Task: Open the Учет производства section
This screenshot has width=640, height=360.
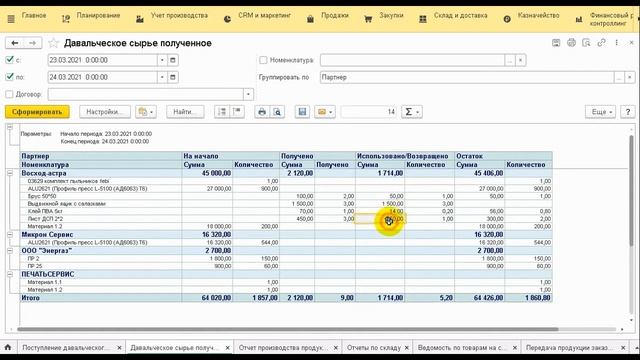Action: [179, 16]
